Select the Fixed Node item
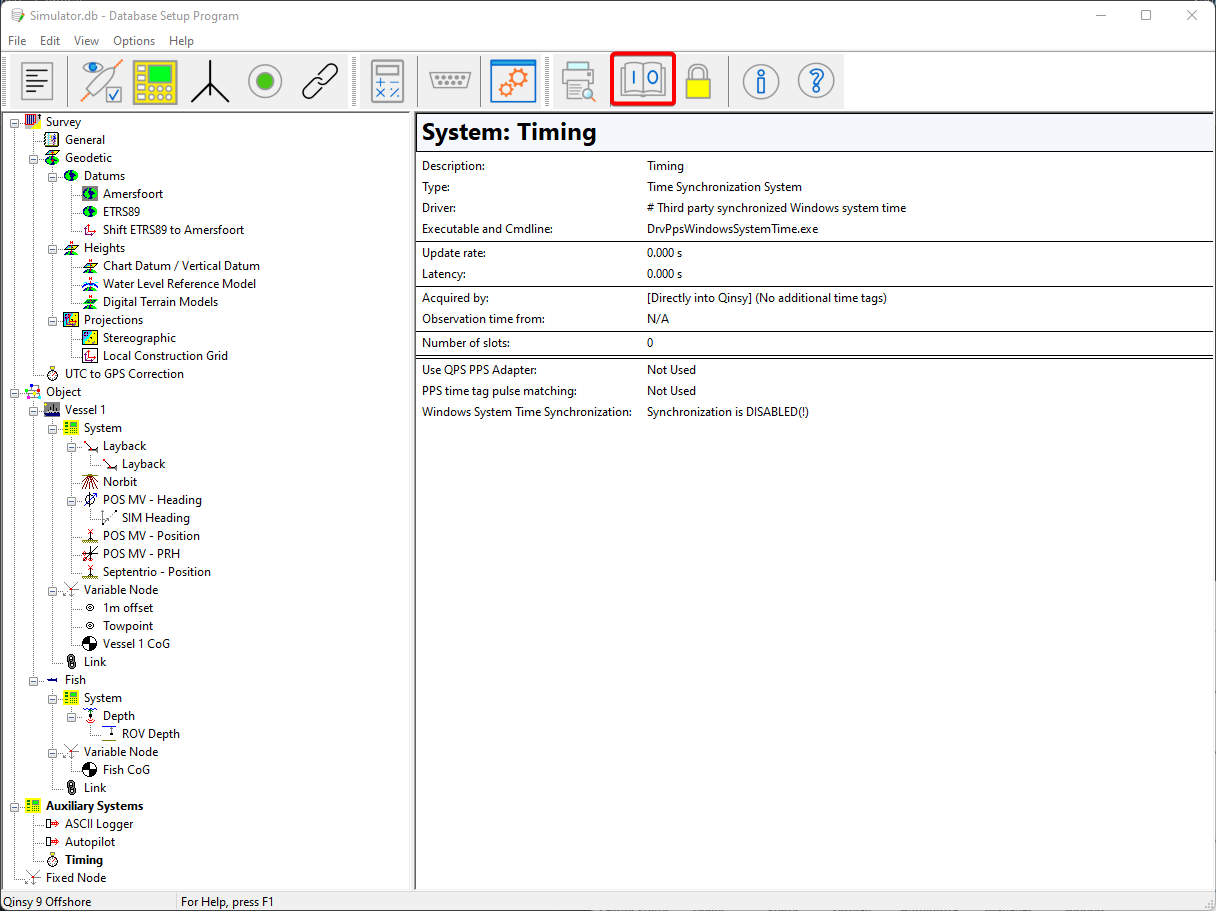The width and height of the screenshot is (1216, 911). click(76, 878)
